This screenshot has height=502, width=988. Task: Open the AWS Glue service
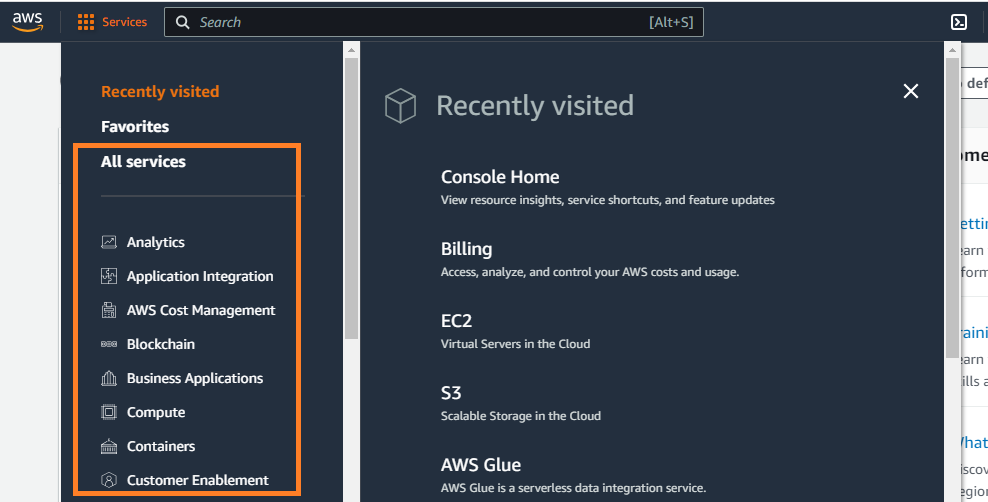[x=481, y=465]
